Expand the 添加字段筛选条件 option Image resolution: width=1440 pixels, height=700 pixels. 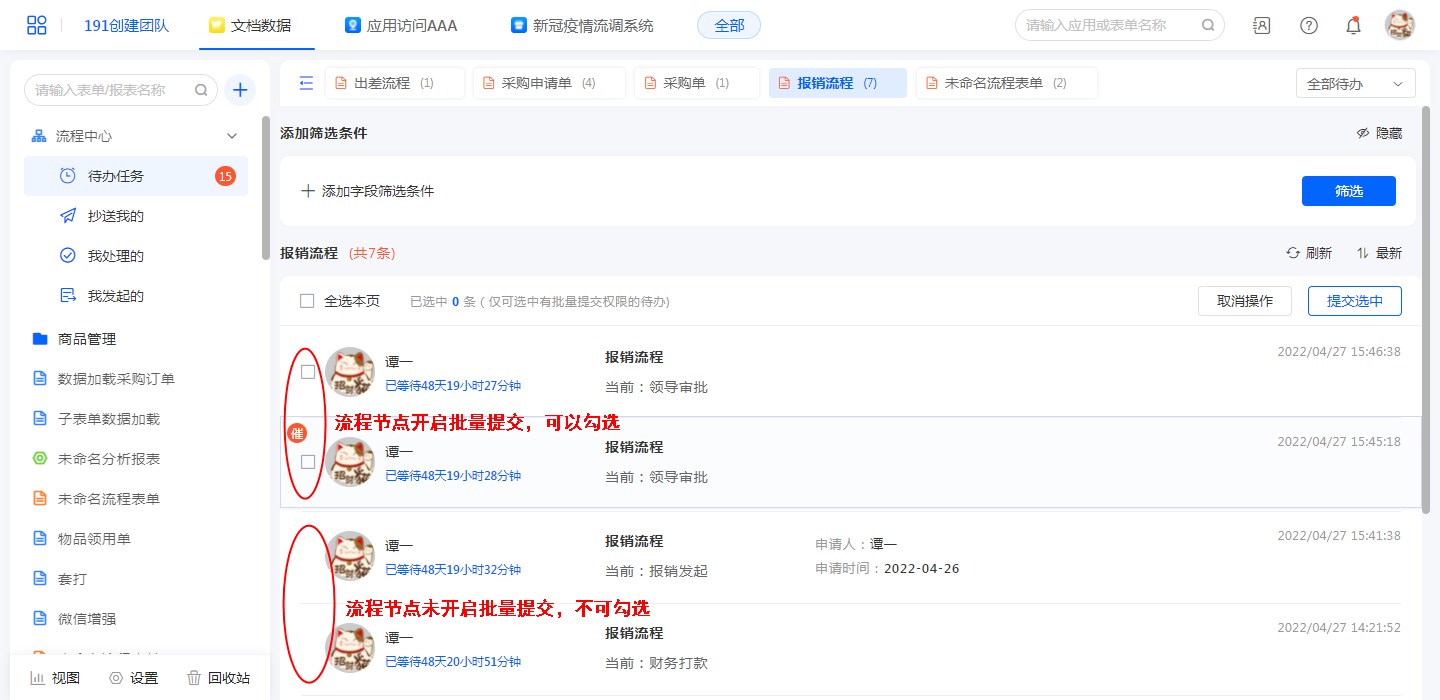point(368,191)
